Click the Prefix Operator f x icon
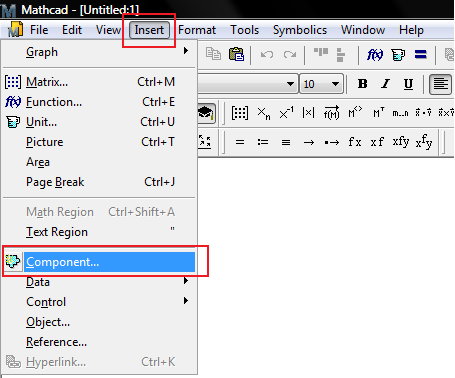The width and height of the screenshot is (455, 378). [x=355, y=142]
